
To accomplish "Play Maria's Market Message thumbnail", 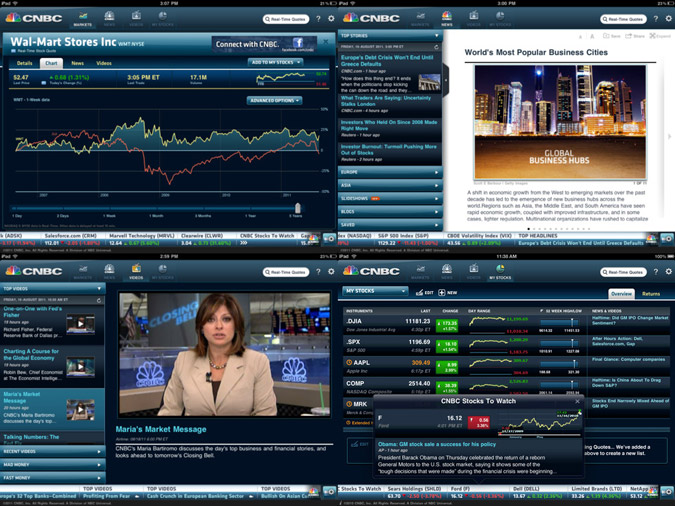I will pyautogui.click(x=81, y=410).
